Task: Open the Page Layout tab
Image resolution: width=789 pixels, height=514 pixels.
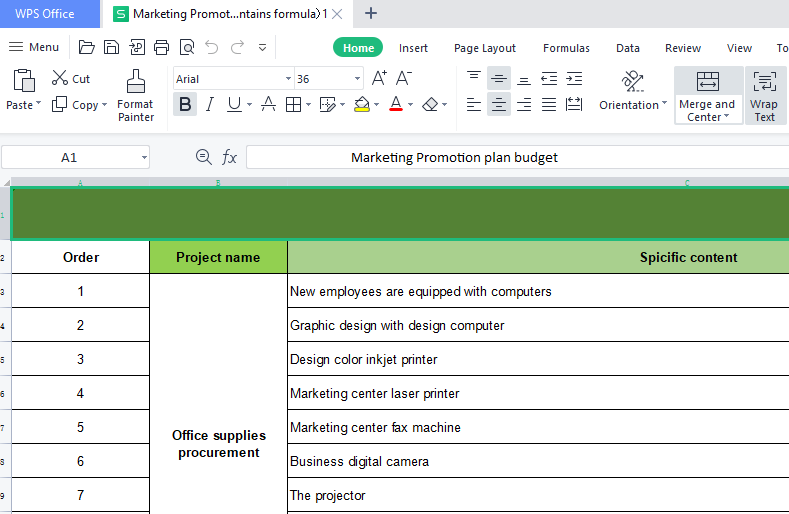Action: [485, 48]
